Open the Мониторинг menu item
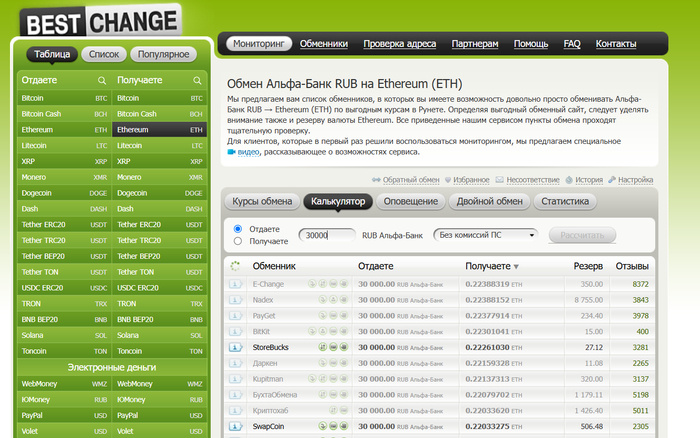700x438 pixels. (259, 44)
